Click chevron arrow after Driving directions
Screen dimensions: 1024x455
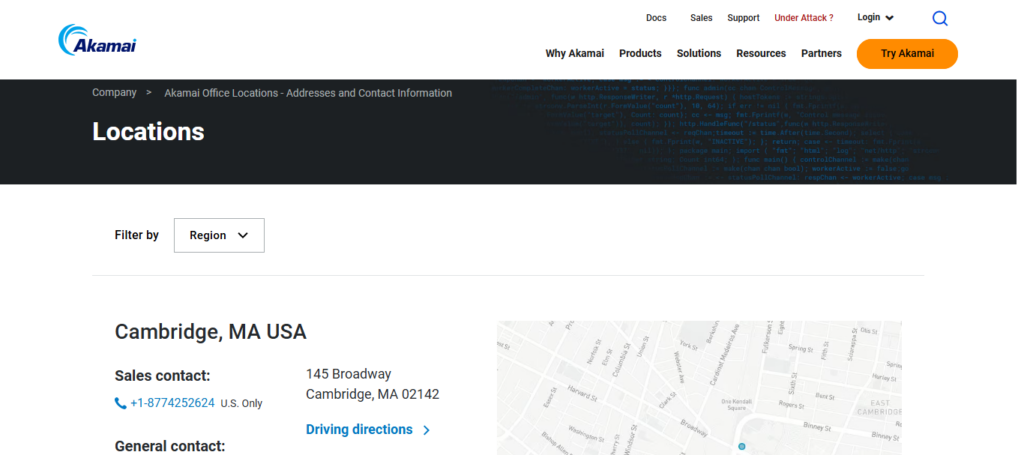click(x=426, y=430)
